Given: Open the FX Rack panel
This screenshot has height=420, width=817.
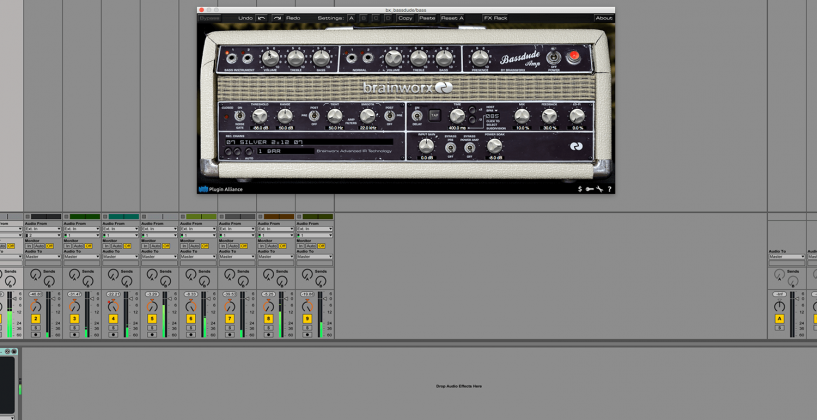Looking at the screenshot, I should (495, 18).
